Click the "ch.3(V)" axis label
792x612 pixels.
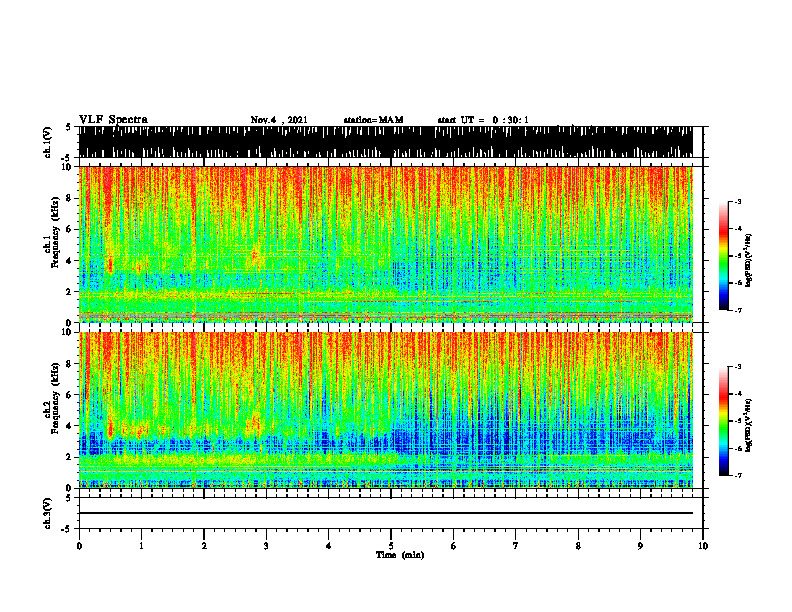[48, 513]
